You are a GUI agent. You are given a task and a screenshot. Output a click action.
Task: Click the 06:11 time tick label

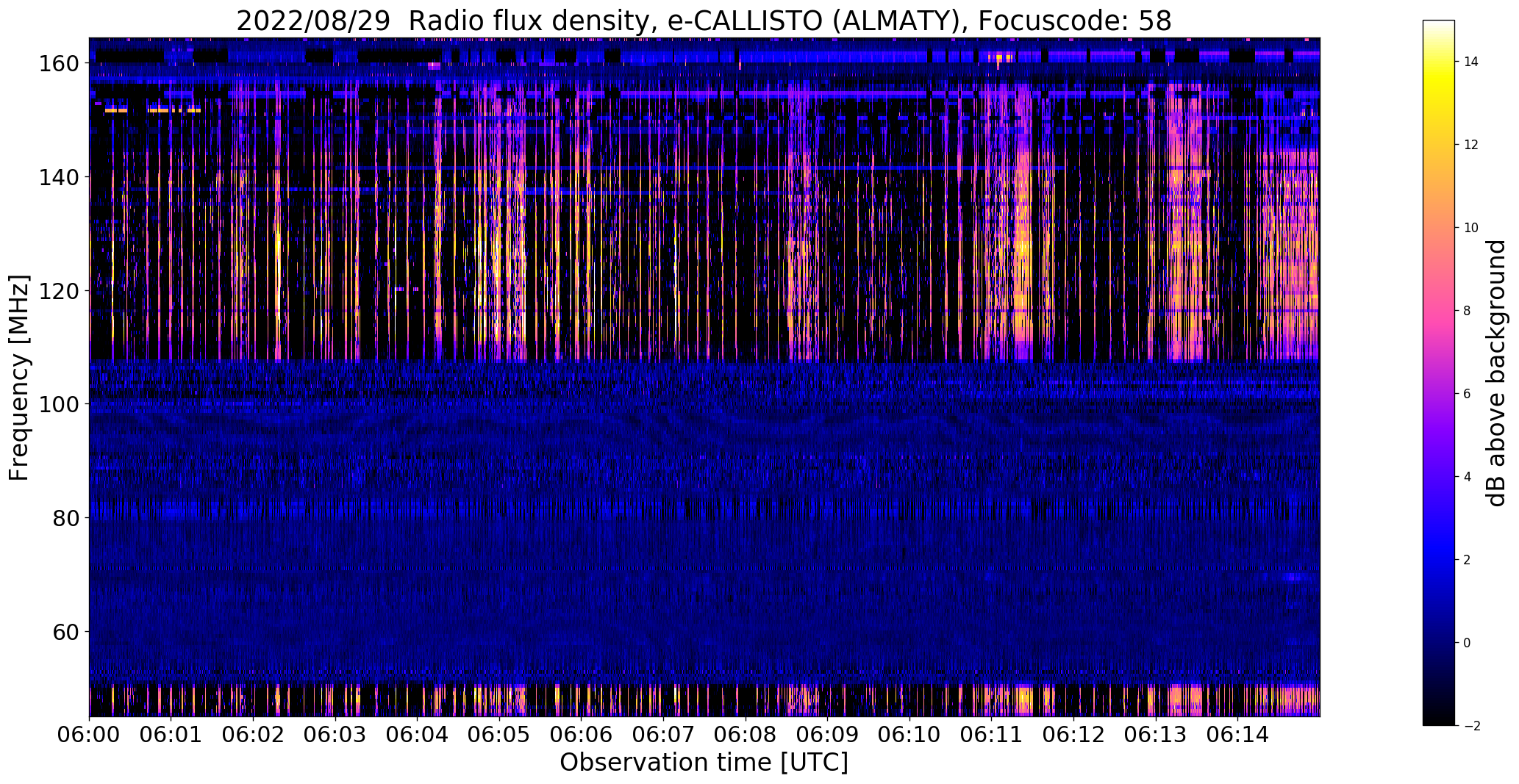[x=991, y=736]
